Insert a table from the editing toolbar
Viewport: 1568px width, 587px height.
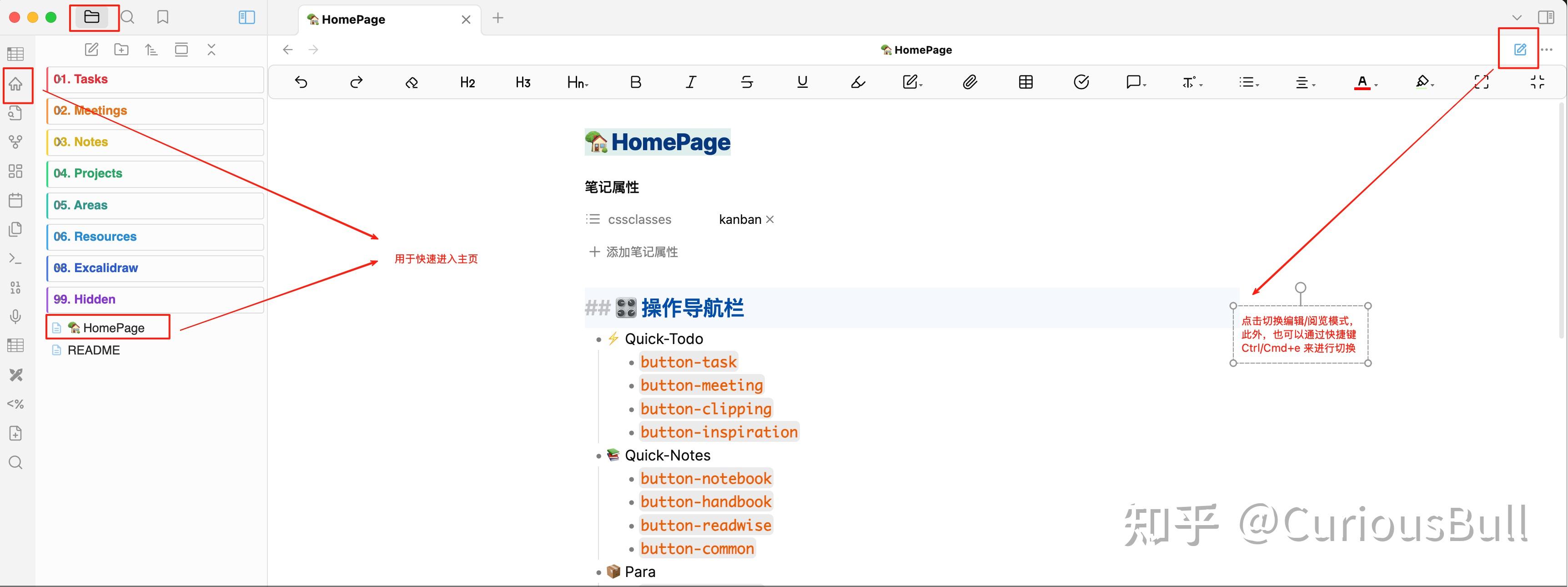tap(1025, 82)
